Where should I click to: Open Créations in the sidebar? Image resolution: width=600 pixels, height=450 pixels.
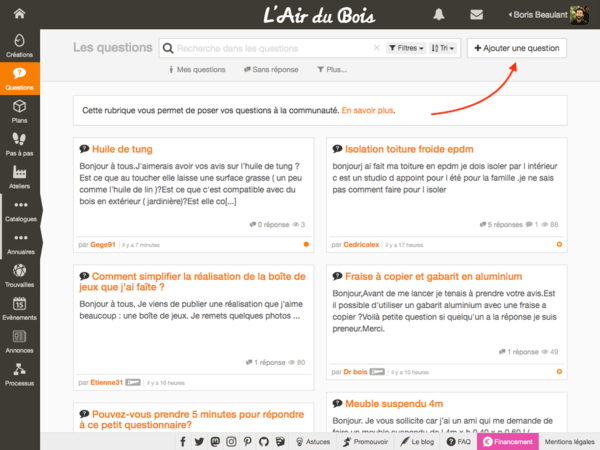pyautogui.click(x=19, y=45)
